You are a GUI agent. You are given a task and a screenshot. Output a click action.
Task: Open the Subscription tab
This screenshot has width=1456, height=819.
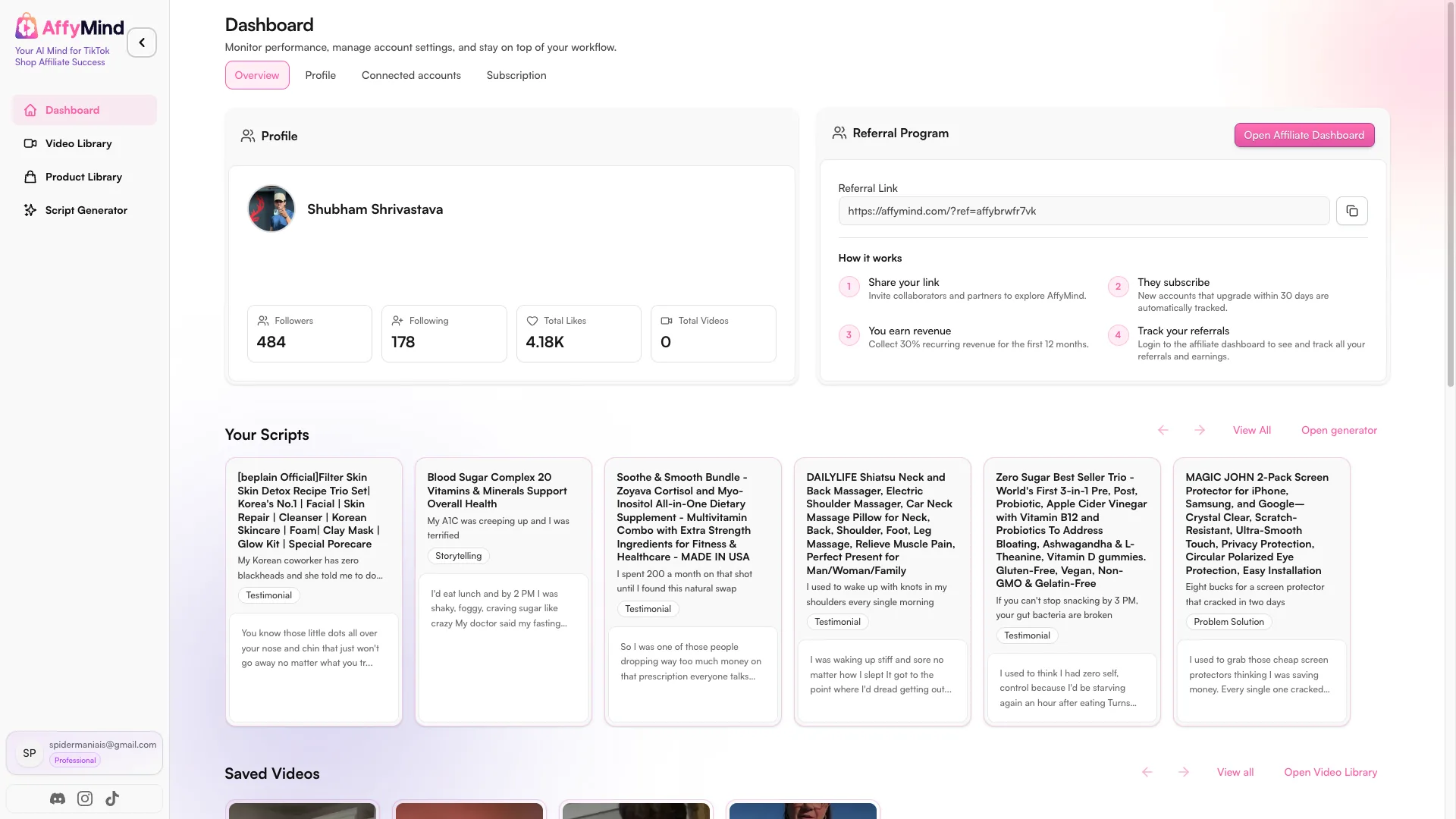tap(516, 75)
